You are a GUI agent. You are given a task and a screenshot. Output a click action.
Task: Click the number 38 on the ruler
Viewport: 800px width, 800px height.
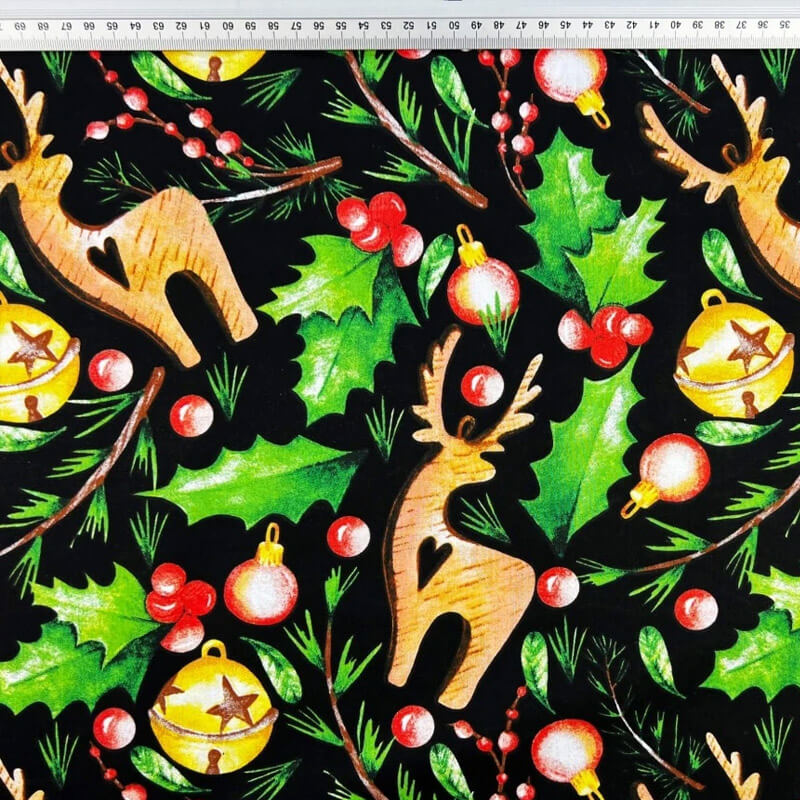point(719,24)
